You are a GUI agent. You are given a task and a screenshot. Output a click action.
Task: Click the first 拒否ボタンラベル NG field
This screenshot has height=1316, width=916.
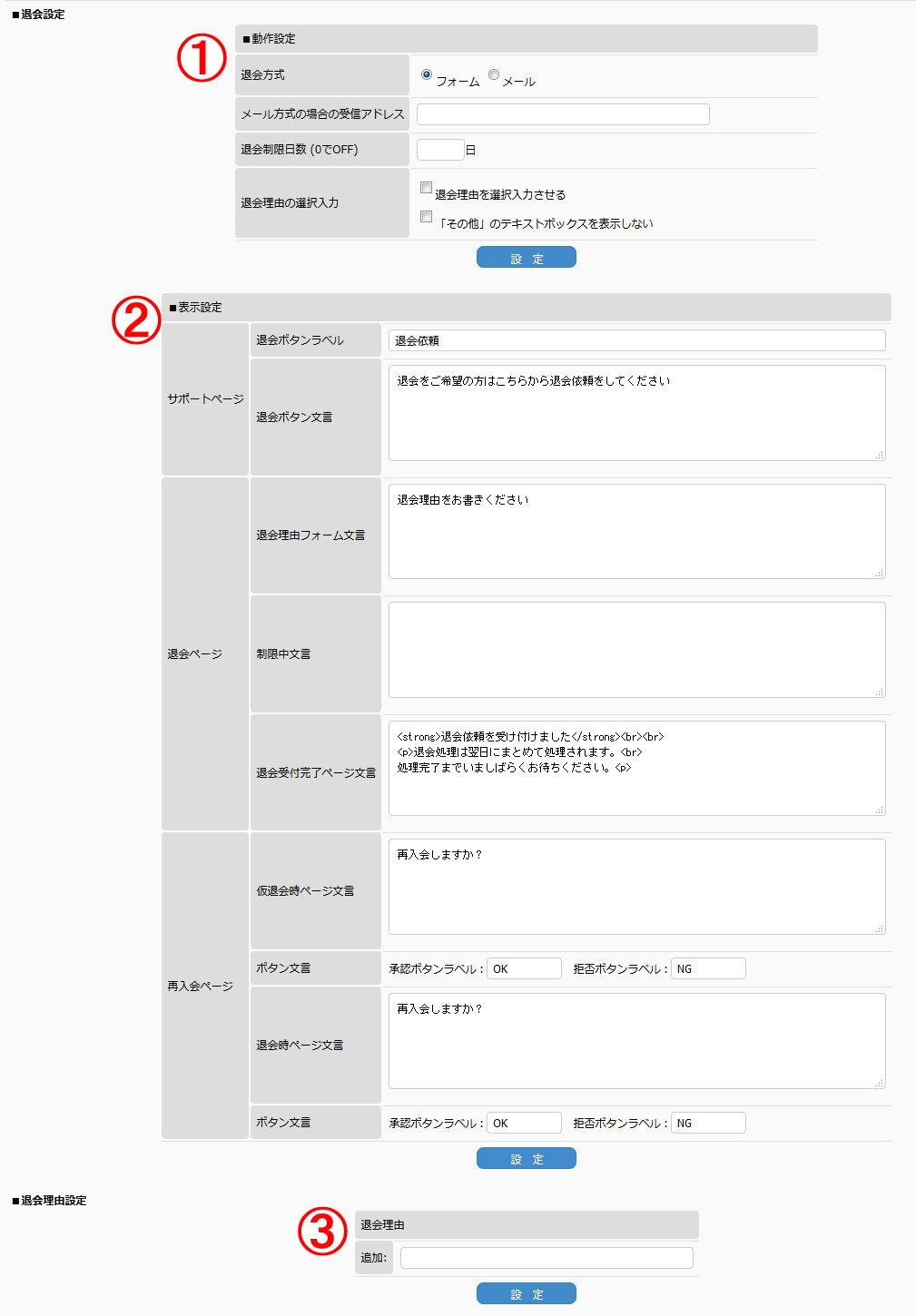[708, 968]
